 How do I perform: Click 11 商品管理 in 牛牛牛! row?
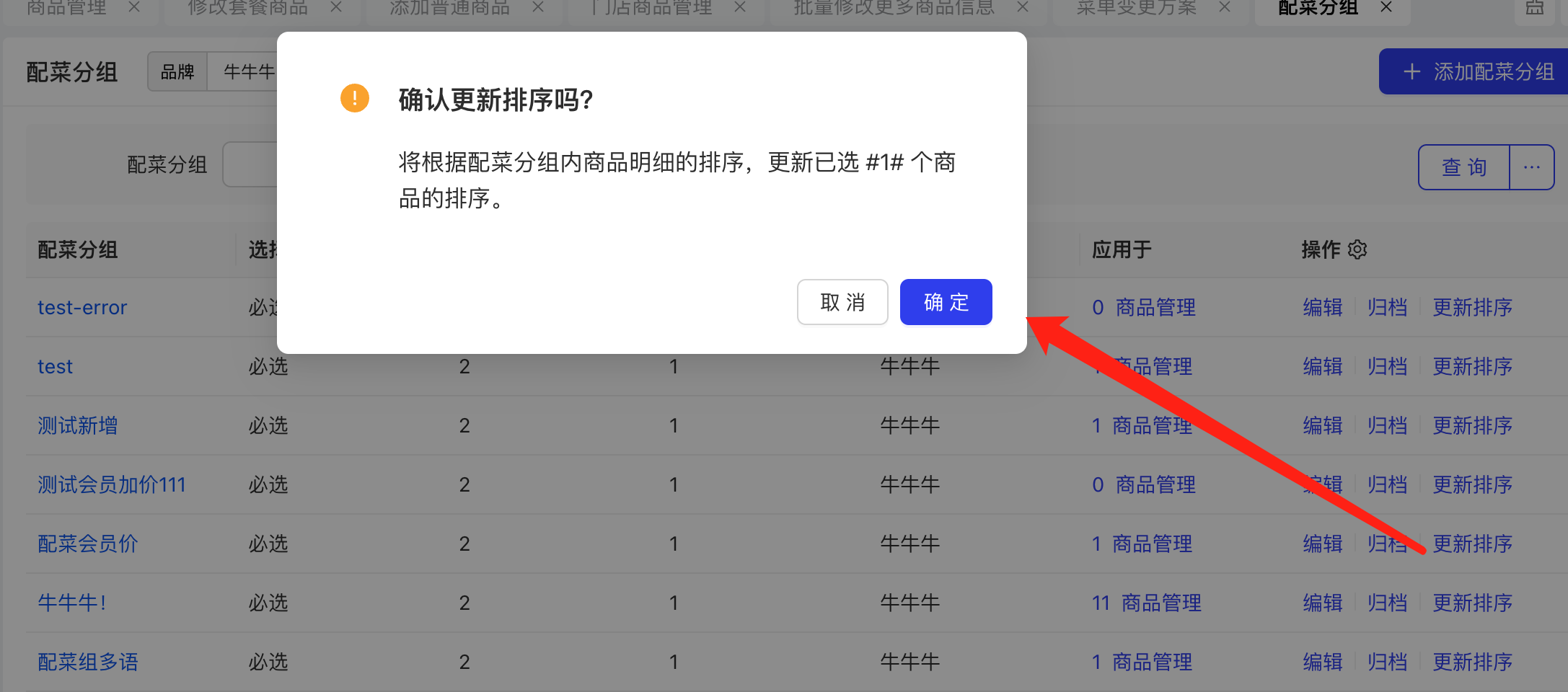(1147, 603)
